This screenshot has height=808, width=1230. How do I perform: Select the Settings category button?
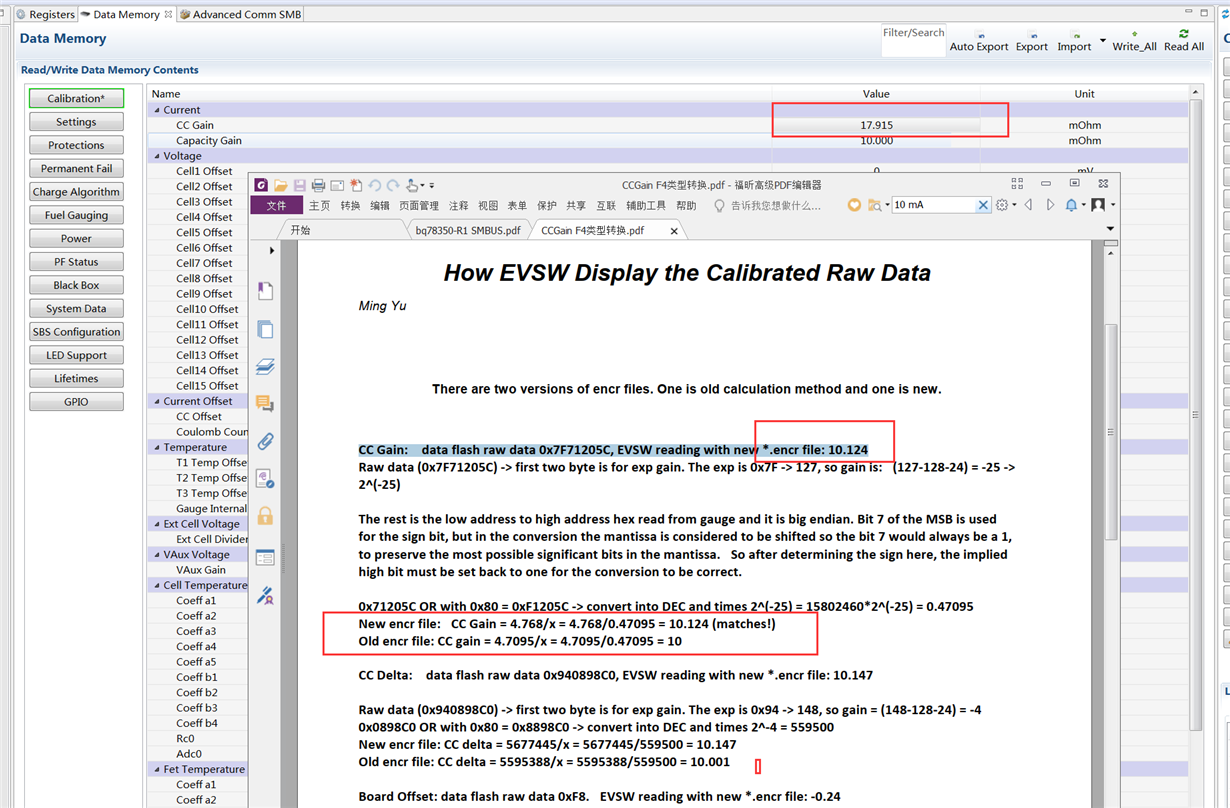76,122
